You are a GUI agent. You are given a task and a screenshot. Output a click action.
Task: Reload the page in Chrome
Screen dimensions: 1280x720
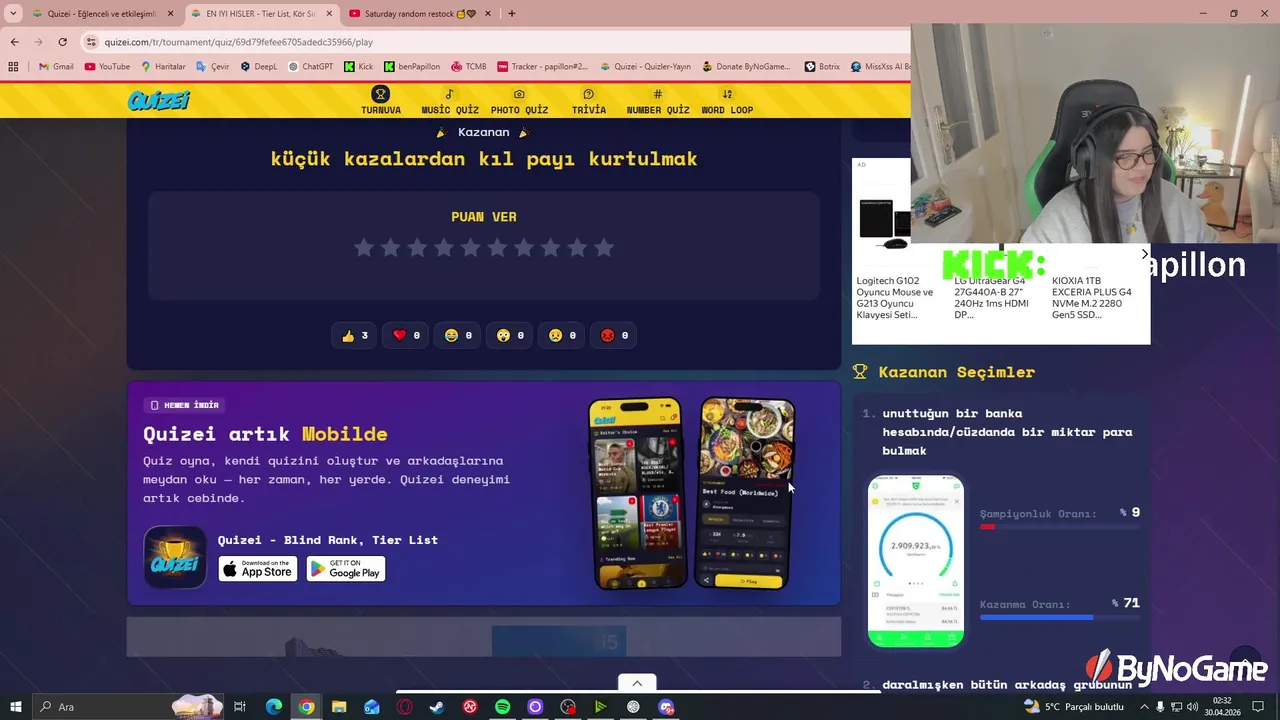(x=62, y=42)
